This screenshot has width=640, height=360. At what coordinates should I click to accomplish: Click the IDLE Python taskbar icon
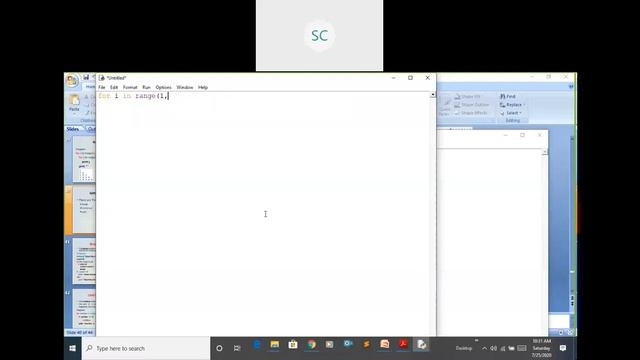tap(421, 345)
